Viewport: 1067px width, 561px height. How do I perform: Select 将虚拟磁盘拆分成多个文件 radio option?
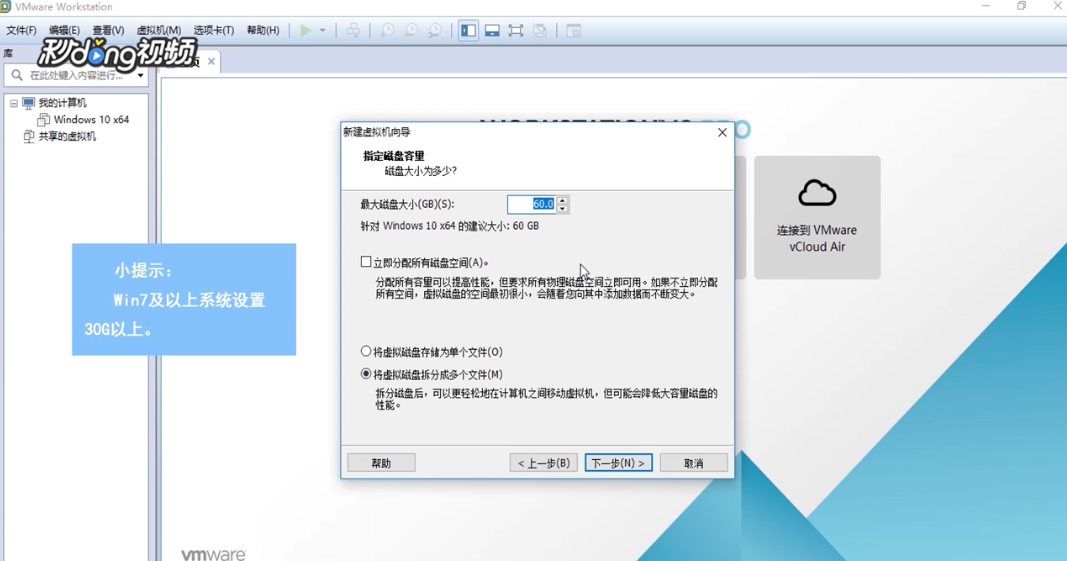click(x=366, y=374)
